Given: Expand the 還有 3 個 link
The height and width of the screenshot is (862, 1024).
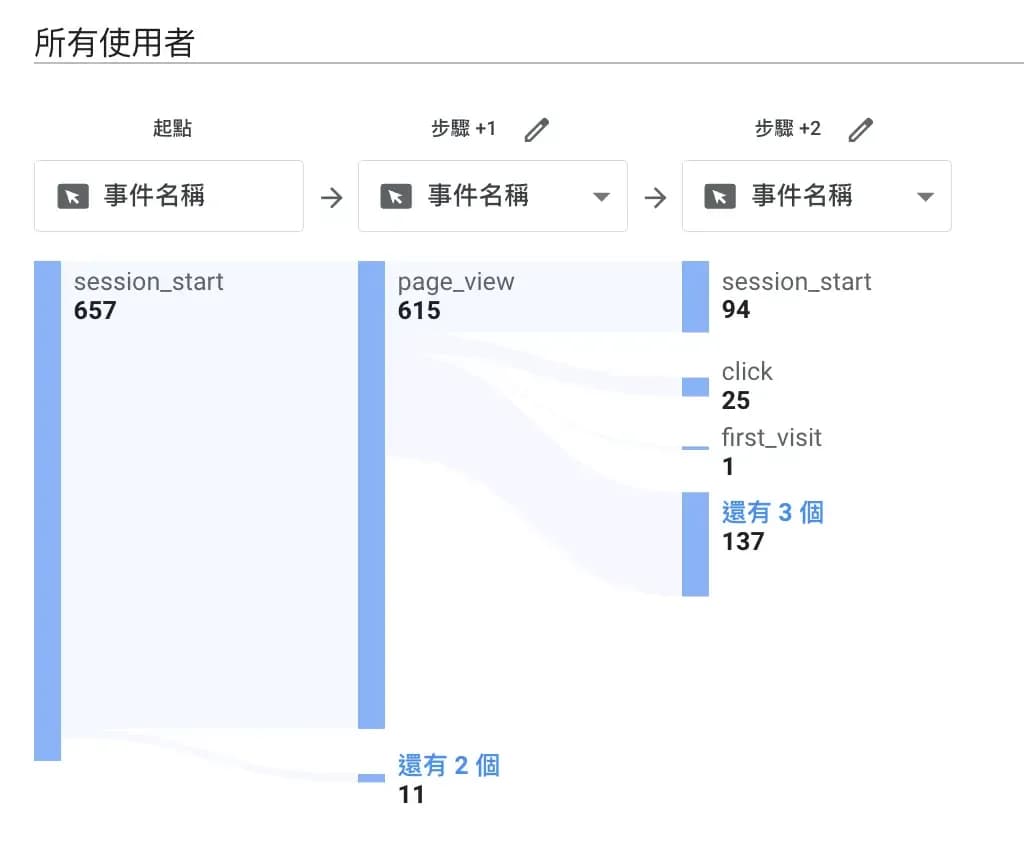Looking at the screenshot, I should point(773,513).
